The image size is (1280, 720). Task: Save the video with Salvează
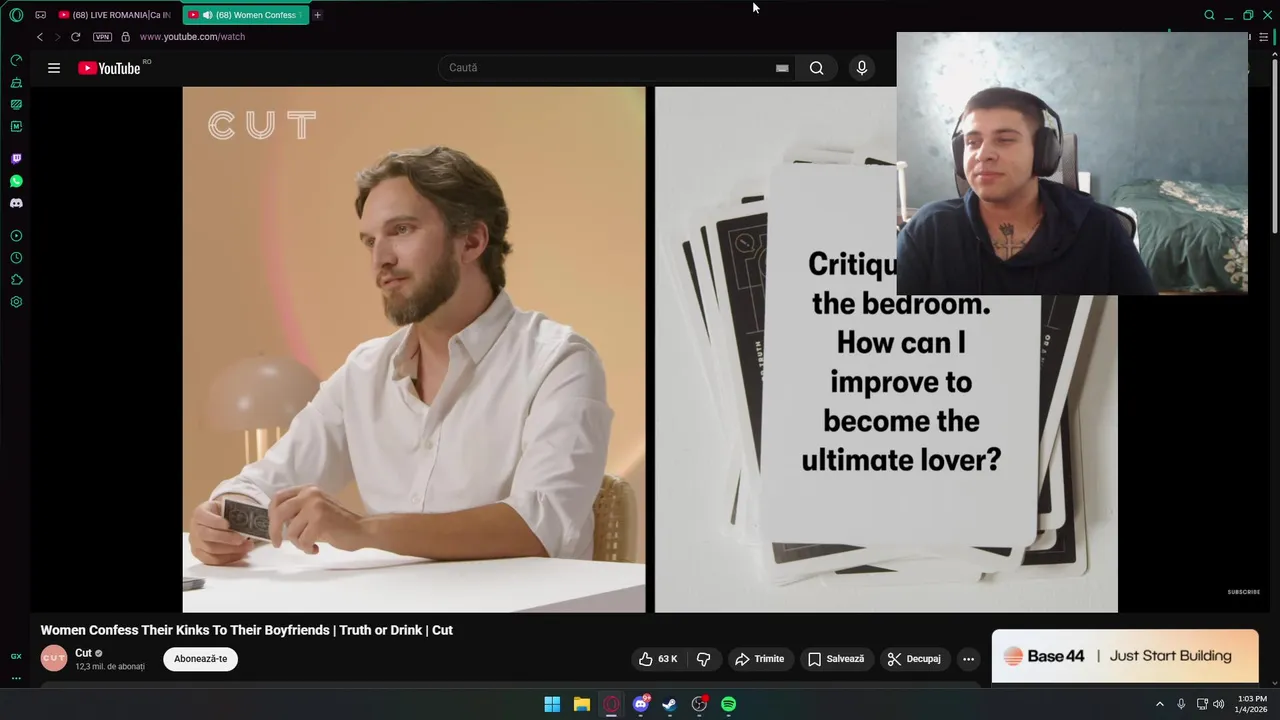pyautogui.click(x=836, y=659)
